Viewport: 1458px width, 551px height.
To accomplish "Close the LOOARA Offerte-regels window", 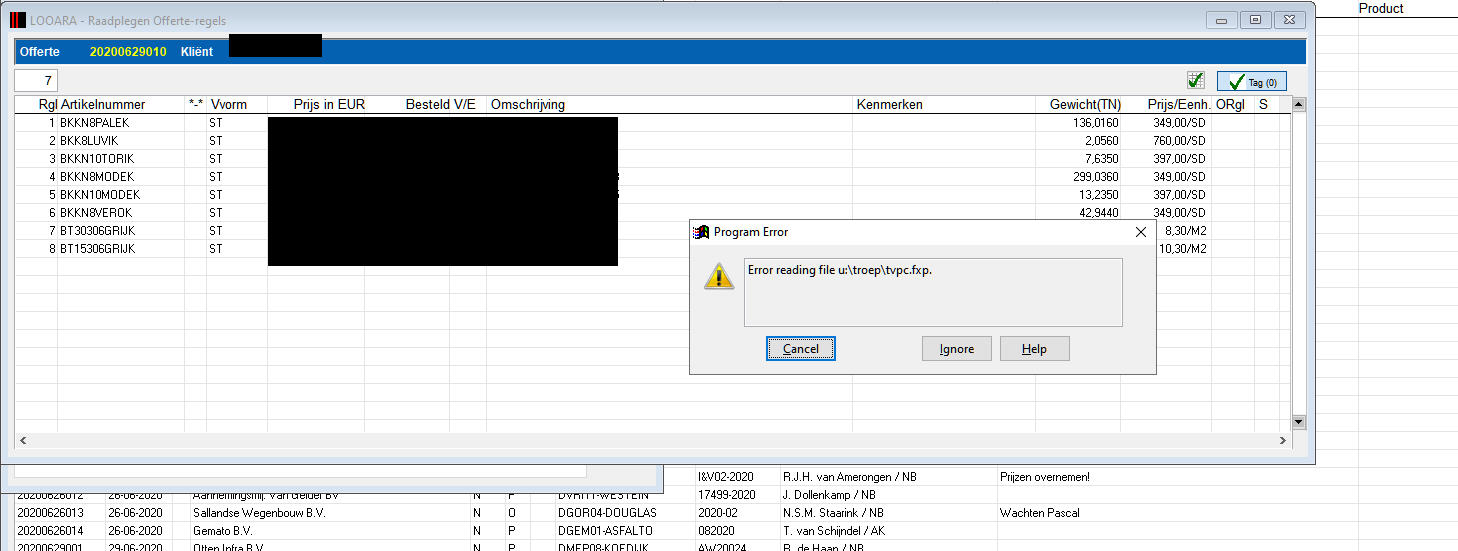I will coord(1289,19).
